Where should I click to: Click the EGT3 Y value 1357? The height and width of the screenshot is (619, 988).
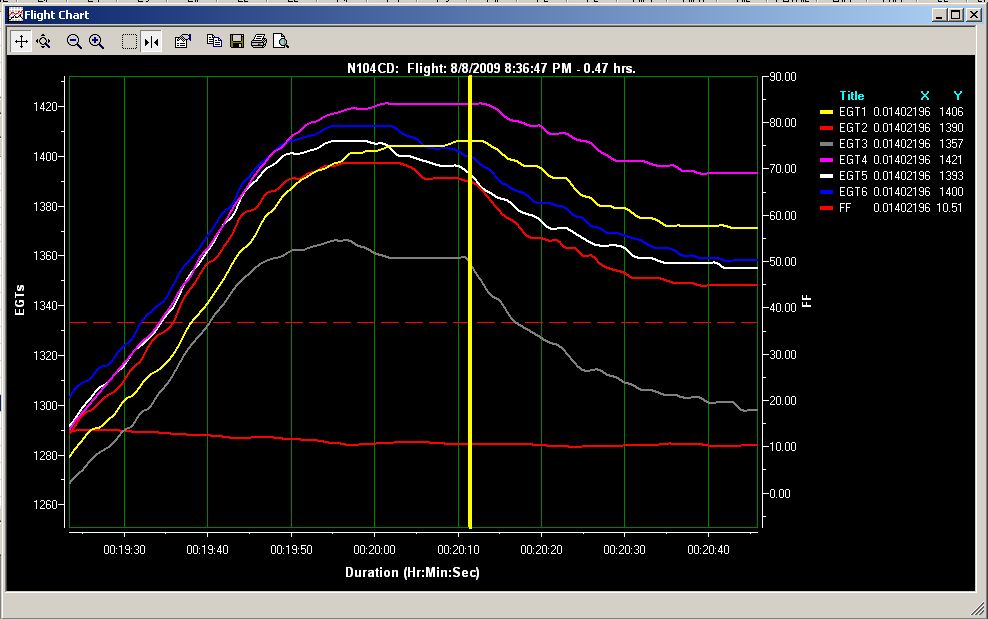tap(951, 144)
